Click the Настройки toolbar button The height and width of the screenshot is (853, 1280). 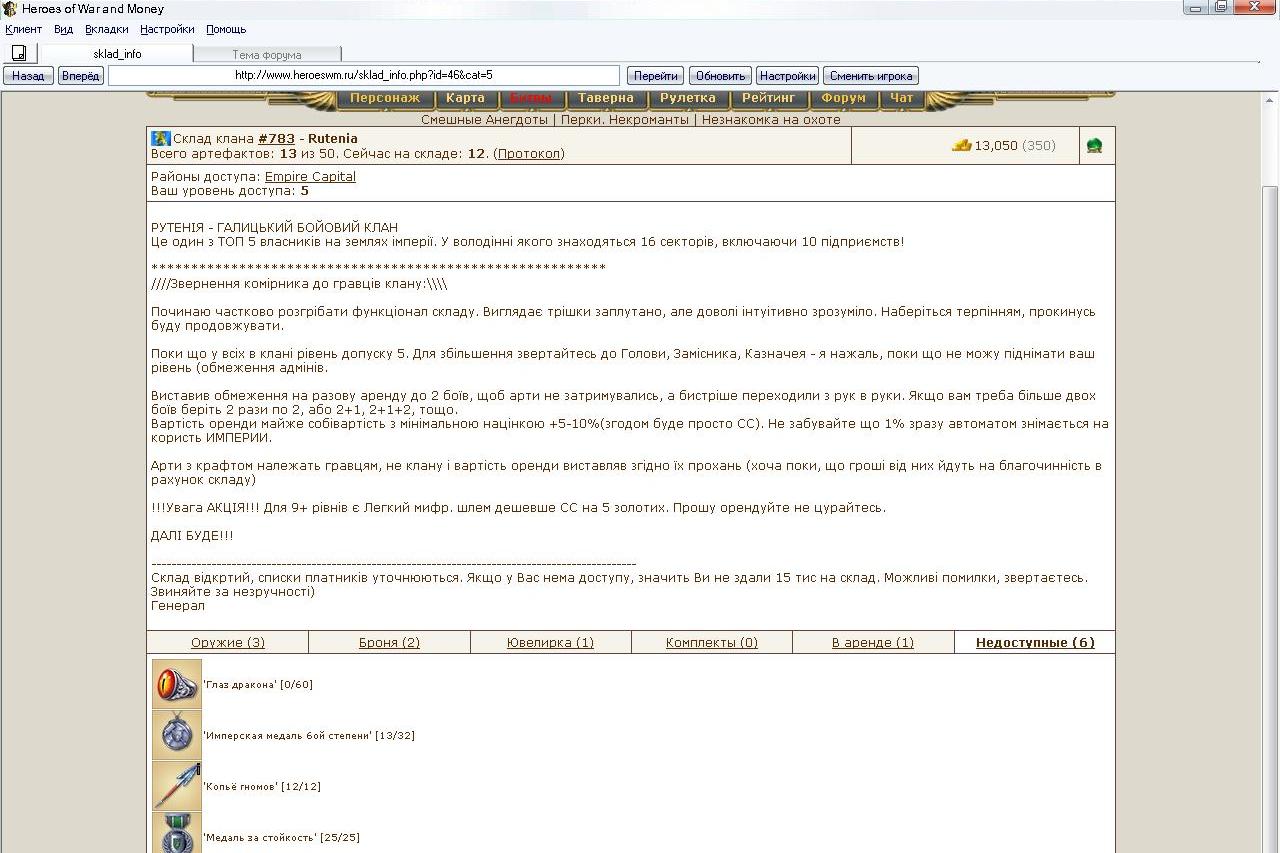point(787,76)
